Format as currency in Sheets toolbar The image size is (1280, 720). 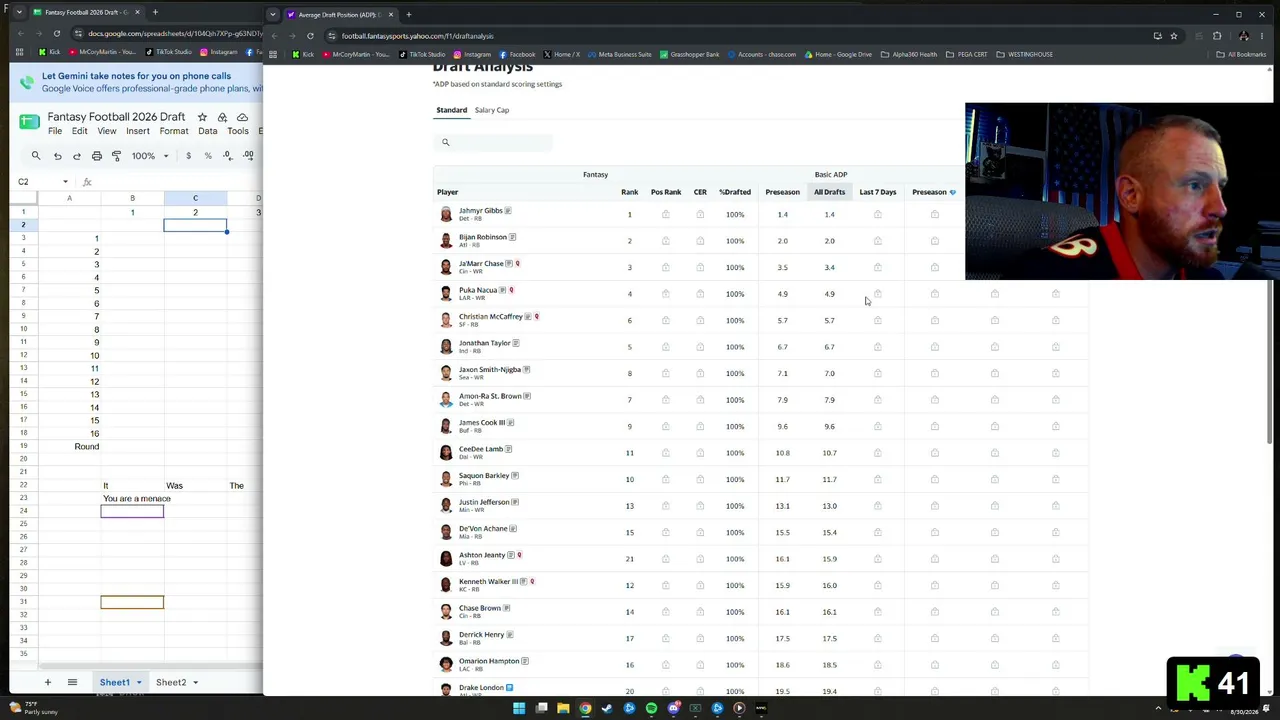click(188, 156)
